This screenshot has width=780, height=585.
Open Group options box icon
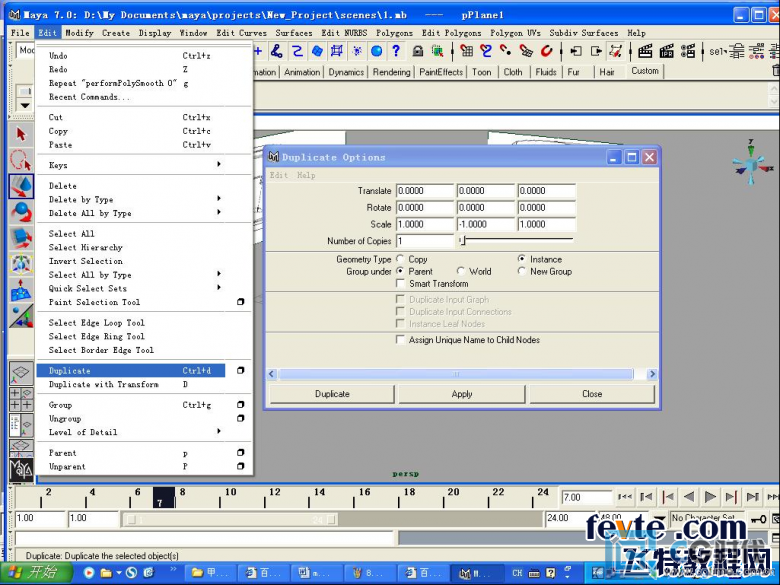(x=240, y=404)
